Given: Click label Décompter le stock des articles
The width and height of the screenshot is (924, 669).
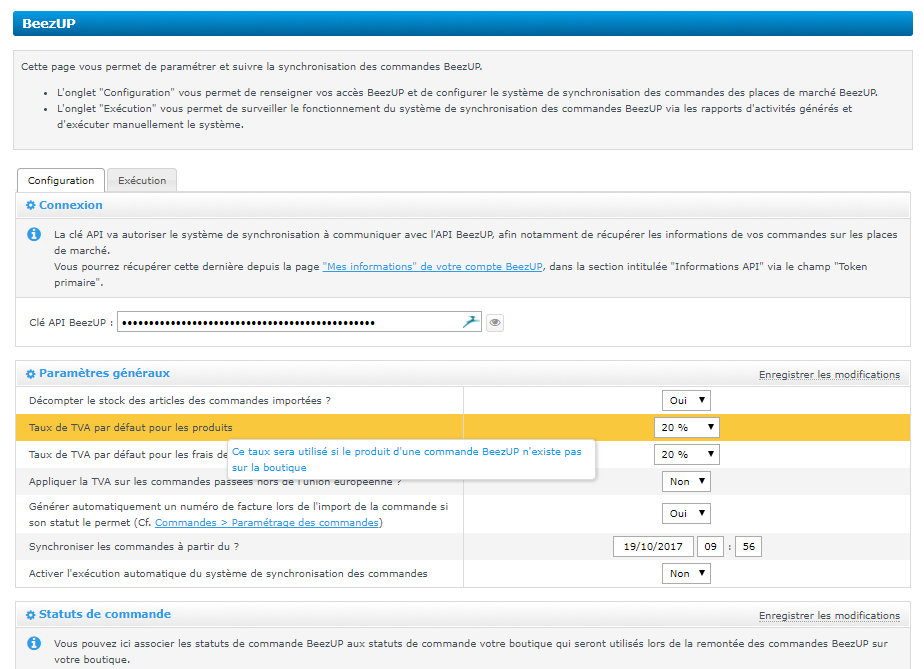Looking at the screenshot, I should [x=180, y=400].
